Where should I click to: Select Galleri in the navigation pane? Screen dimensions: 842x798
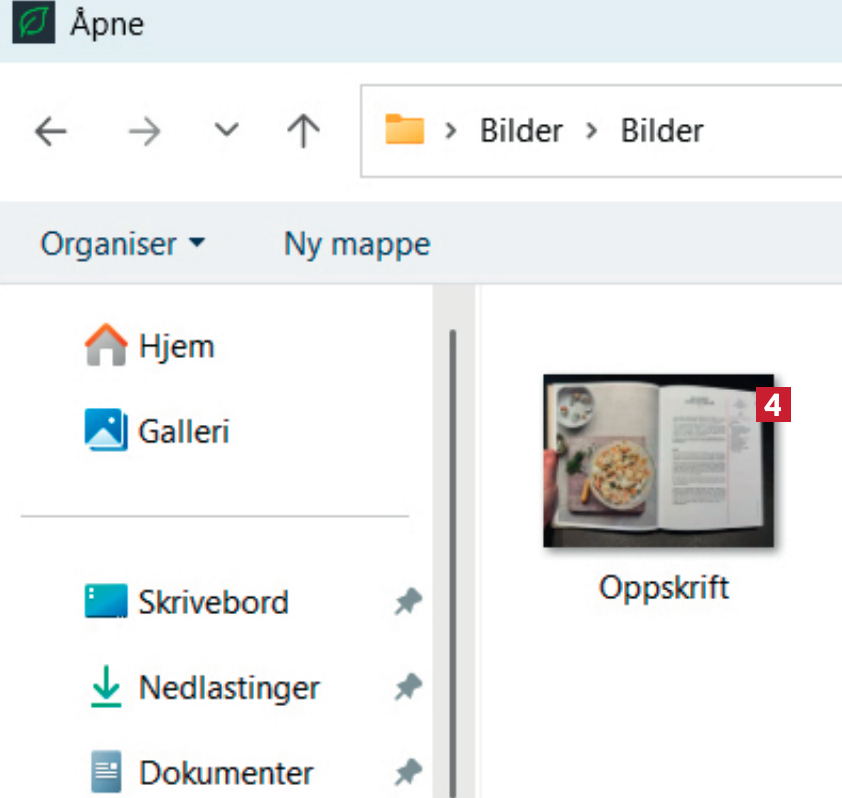(157, 431)
